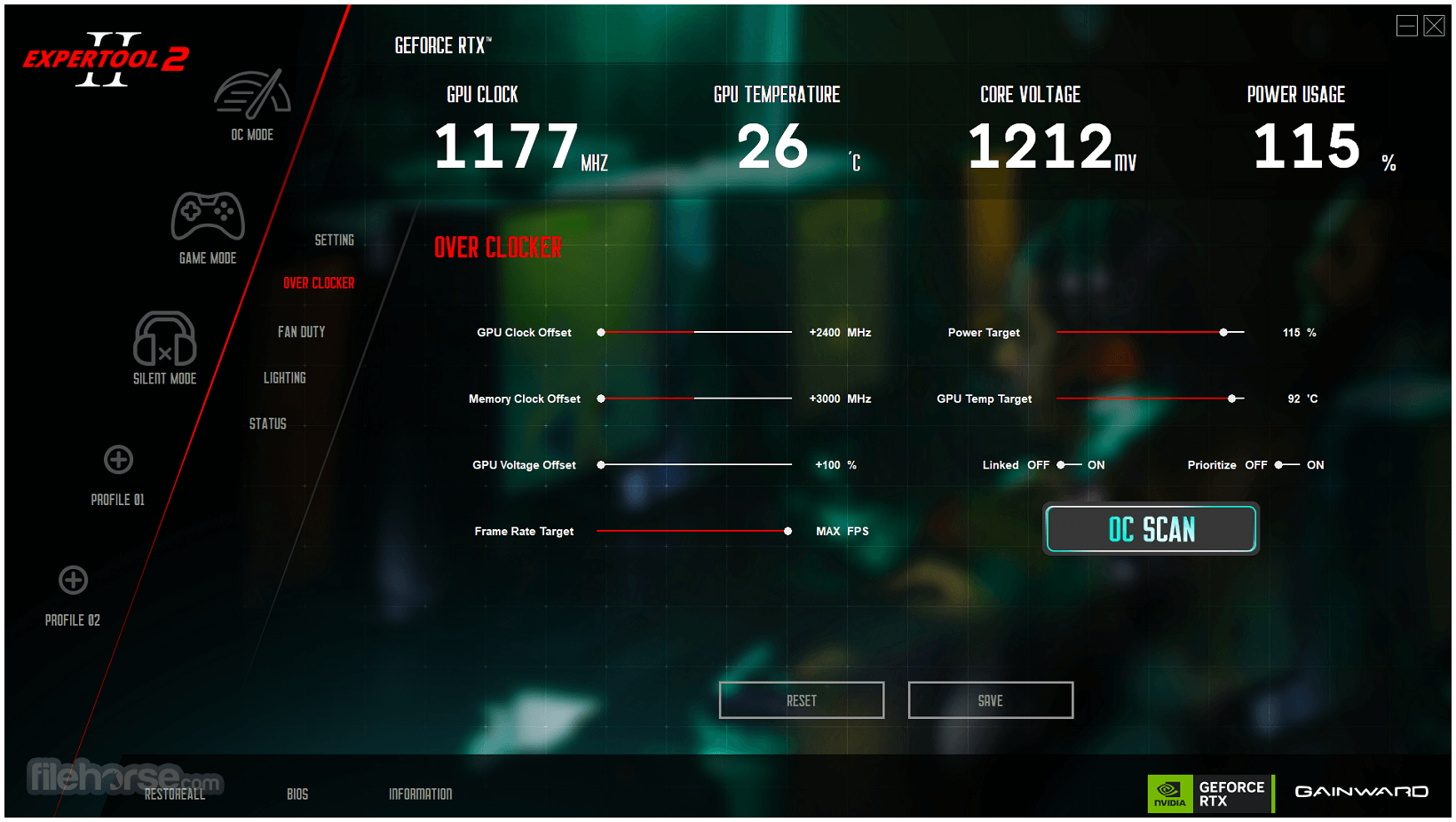Click the +3000 MHz offset value
Screen dimensions: 1456x822
coord(840,399)
